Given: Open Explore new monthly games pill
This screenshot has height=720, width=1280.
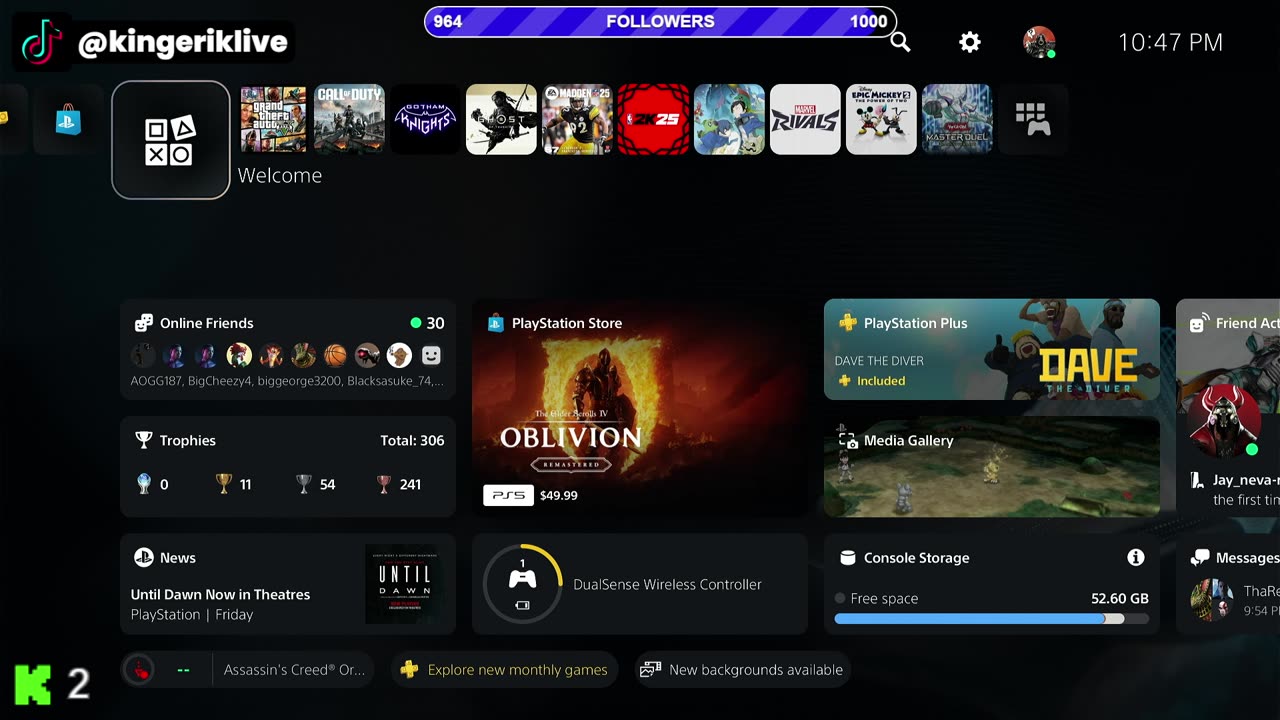Looking at the screenshot, I should 504,670.
